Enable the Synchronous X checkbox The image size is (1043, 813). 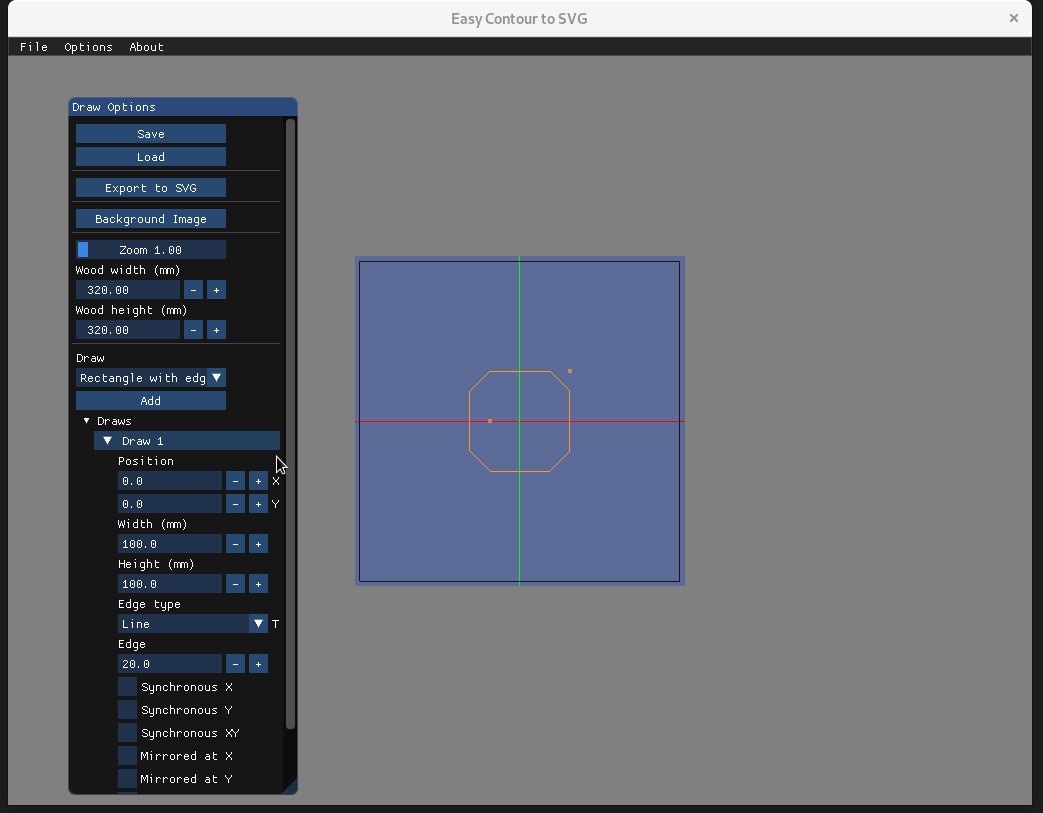tap(127, 687)
